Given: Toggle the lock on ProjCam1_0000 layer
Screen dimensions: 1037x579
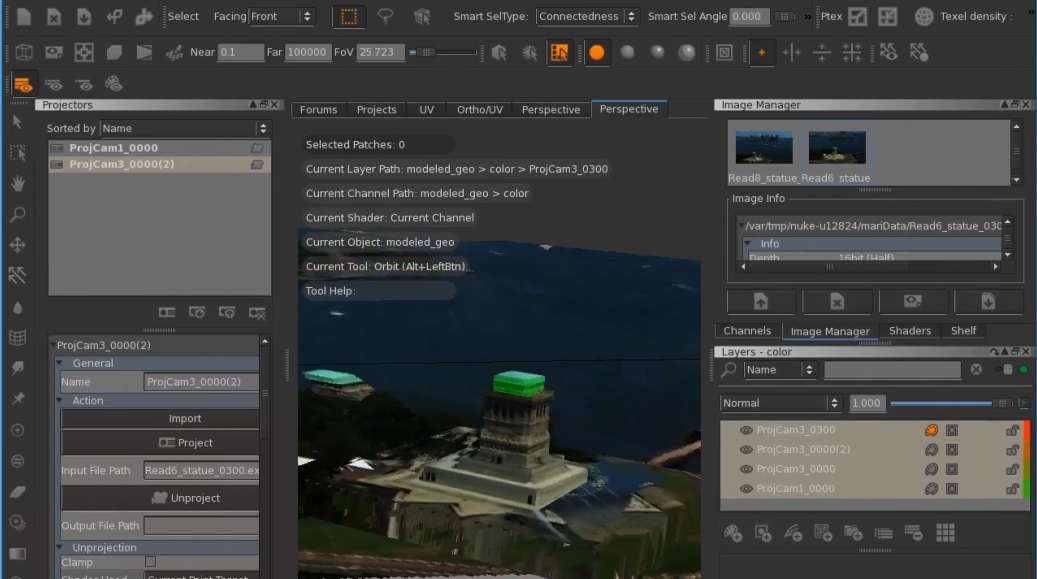Looking at the screenshot, I should (1012, 489).
